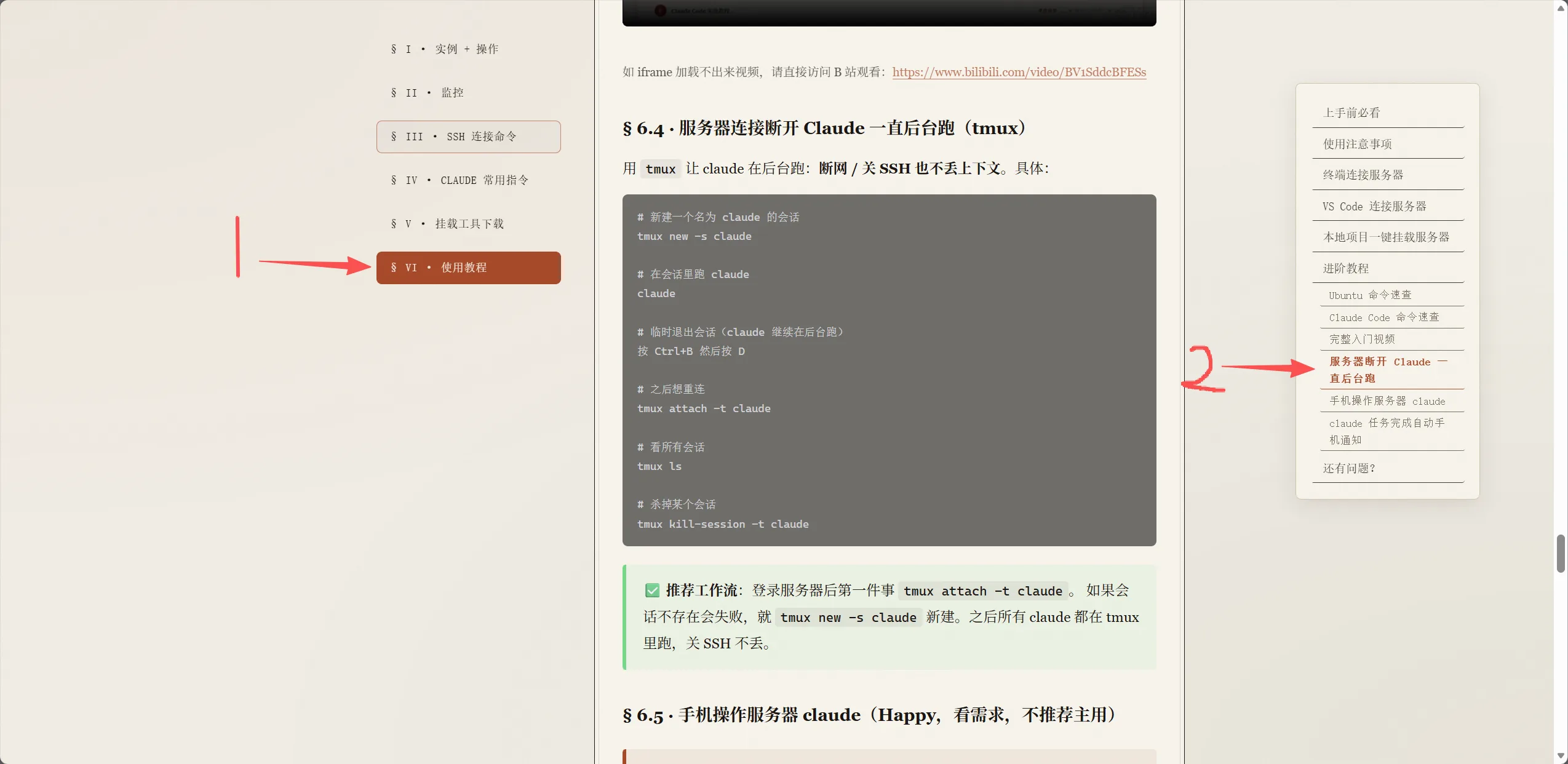Open section III SSH 连接命令
The image size is (1568, 764).
tap(468, 137)
